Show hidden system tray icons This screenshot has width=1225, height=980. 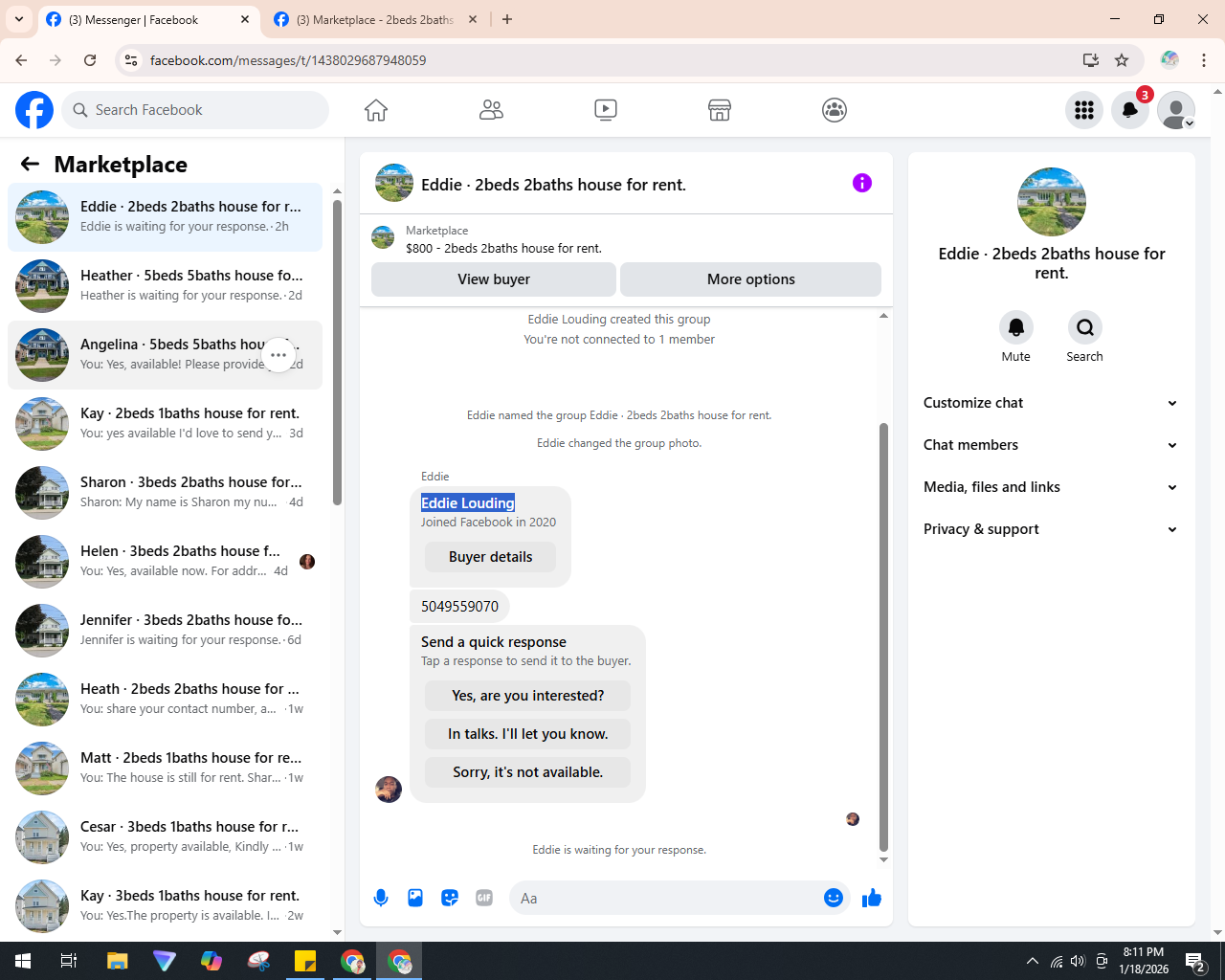point(1032,961)
